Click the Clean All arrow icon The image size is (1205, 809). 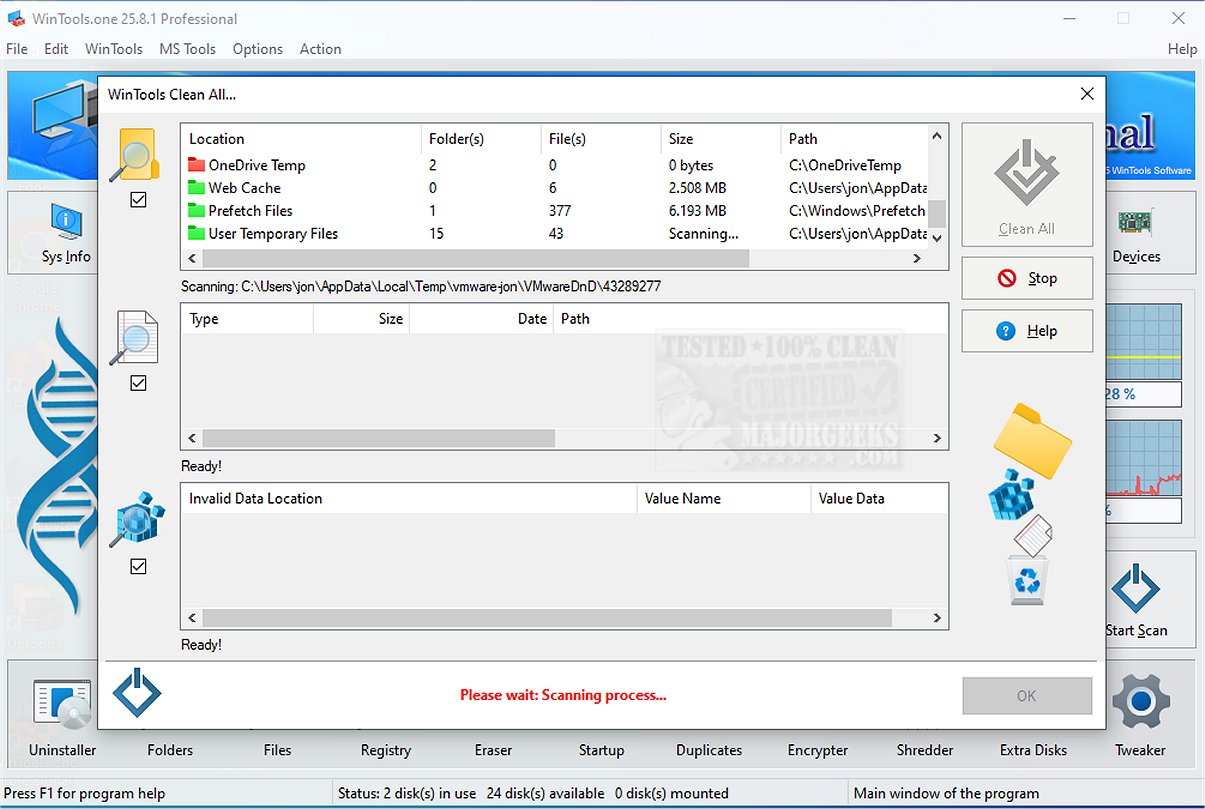click(1026, 173)
